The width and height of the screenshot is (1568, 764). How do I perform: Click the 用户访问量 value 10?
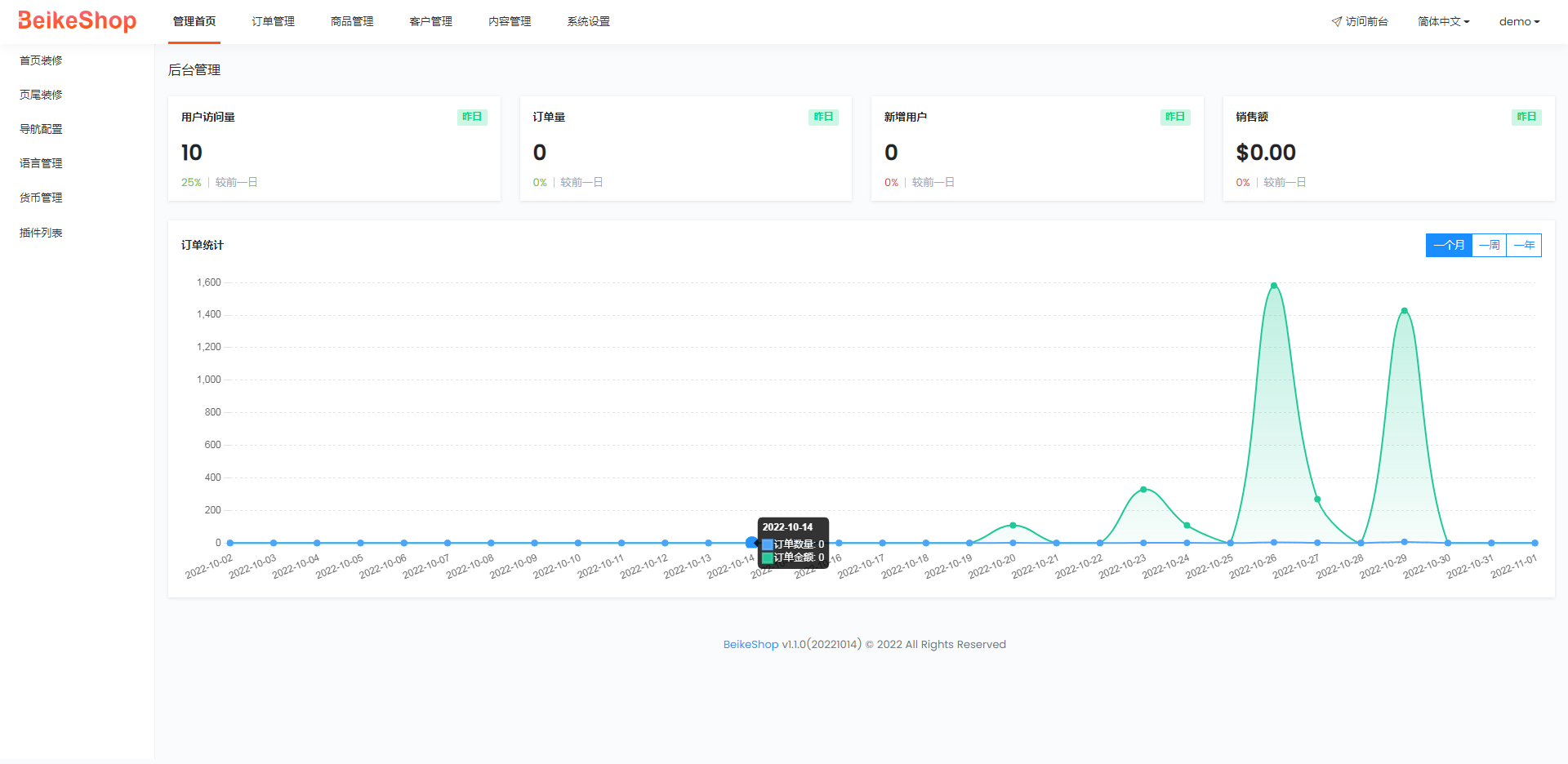192,153
